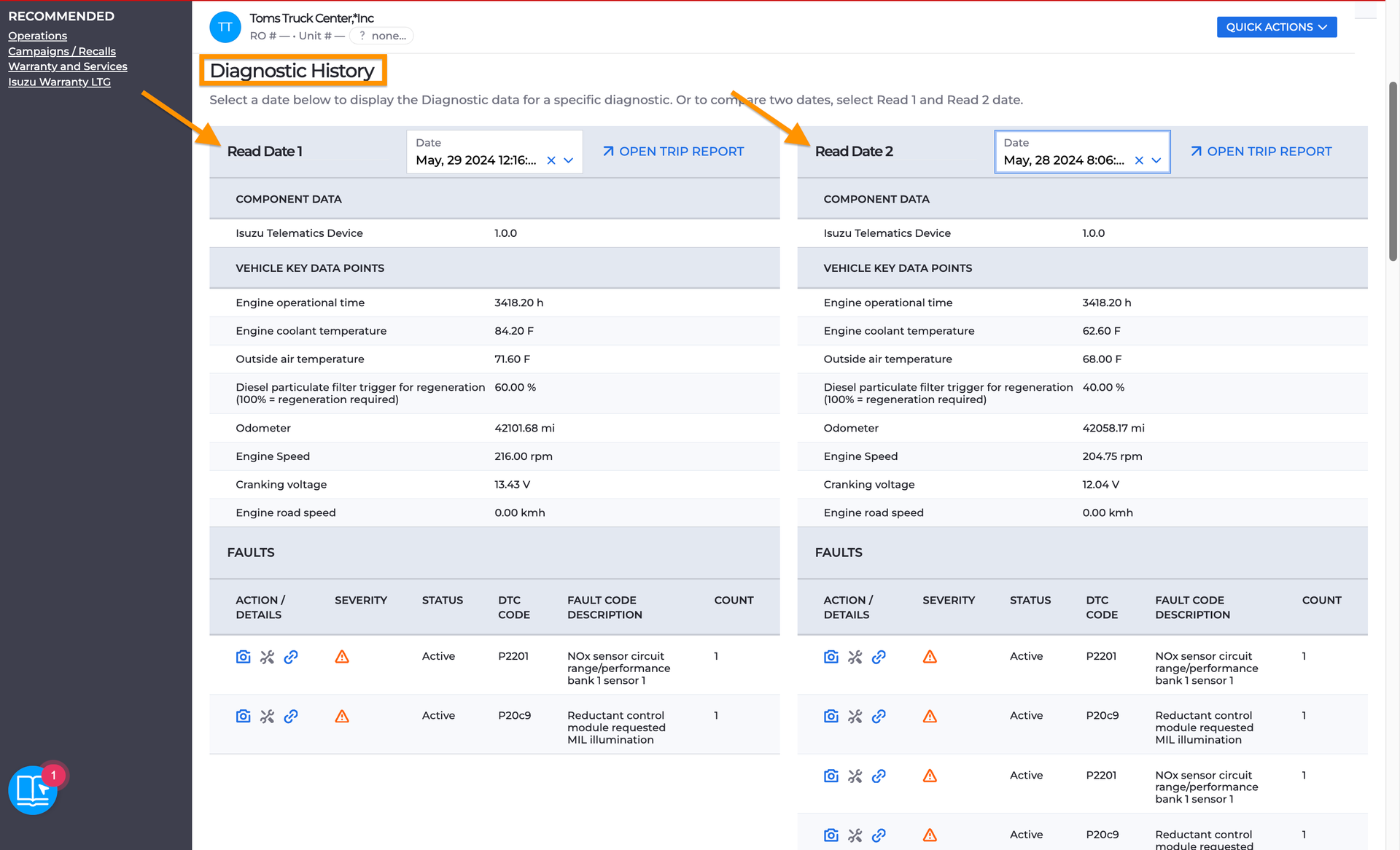The height and width of the screenshot is (850, 1400).
Task: Expand the Read Date 1 date dropdown
Action: pos(569,160)
